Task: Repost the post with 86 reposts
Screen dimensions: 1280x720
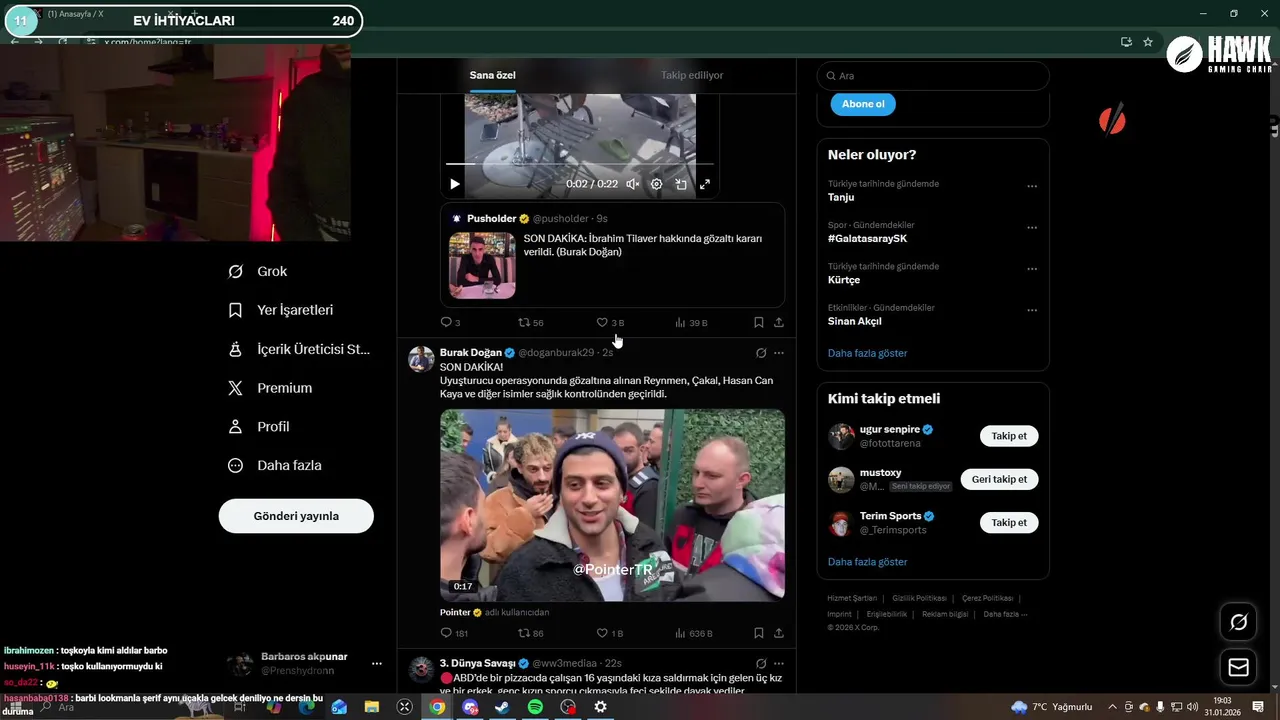Action: [530, 633]
